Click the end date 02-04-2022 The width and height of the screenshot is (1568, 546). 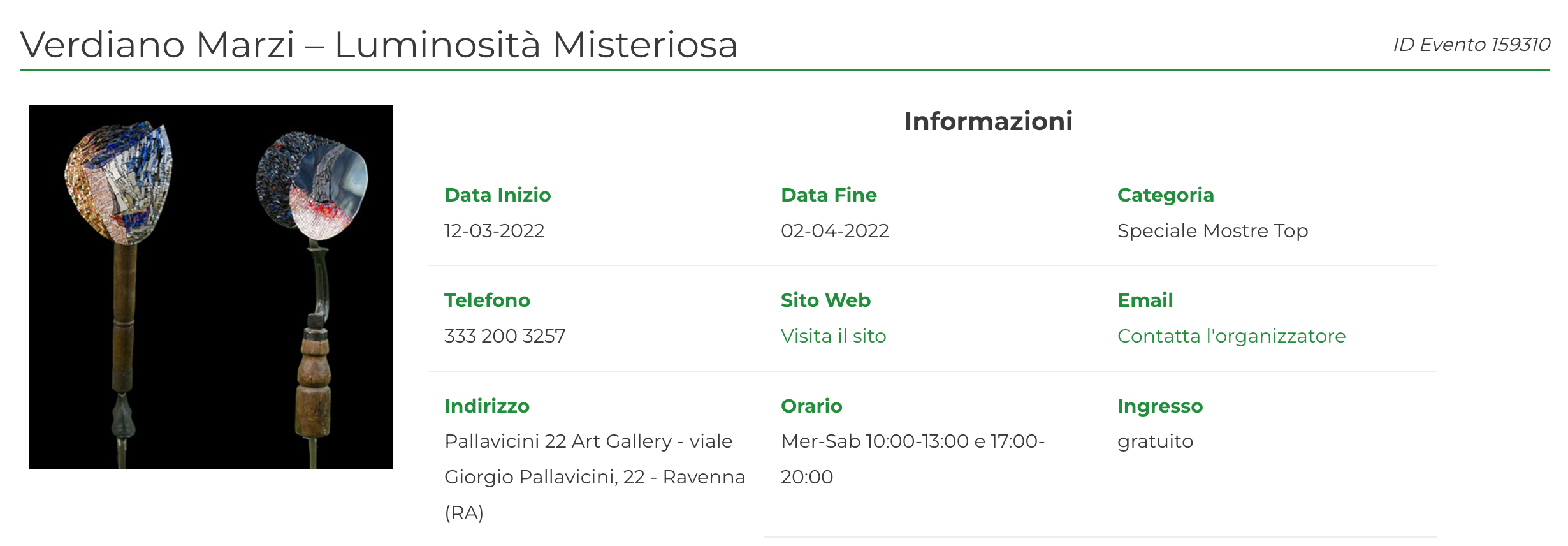point(834,231)
